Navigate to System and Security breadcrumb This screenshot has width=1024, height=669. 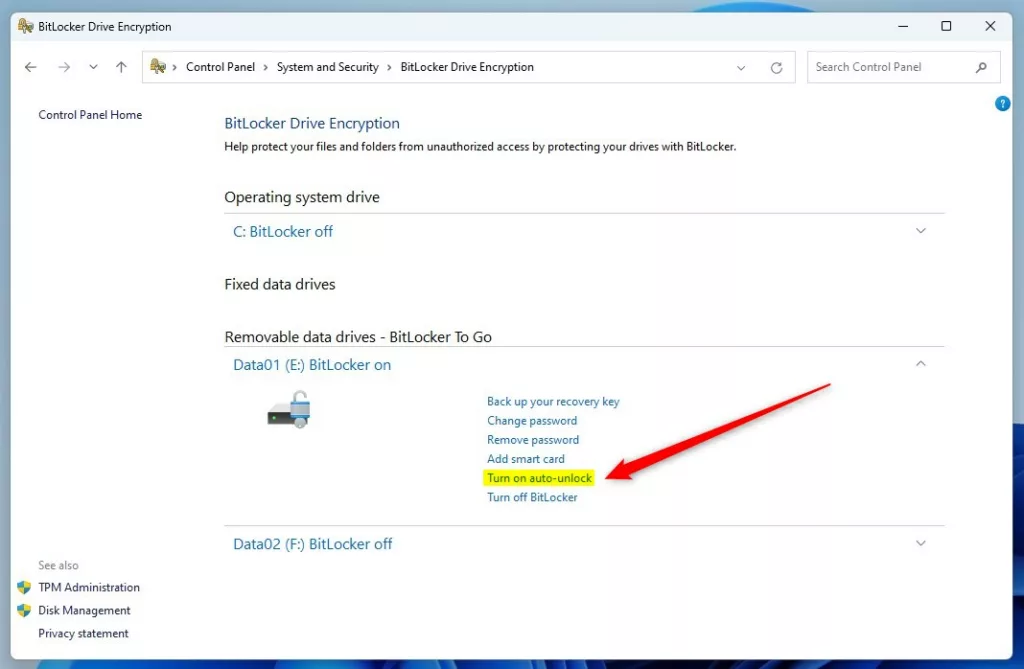328,66
